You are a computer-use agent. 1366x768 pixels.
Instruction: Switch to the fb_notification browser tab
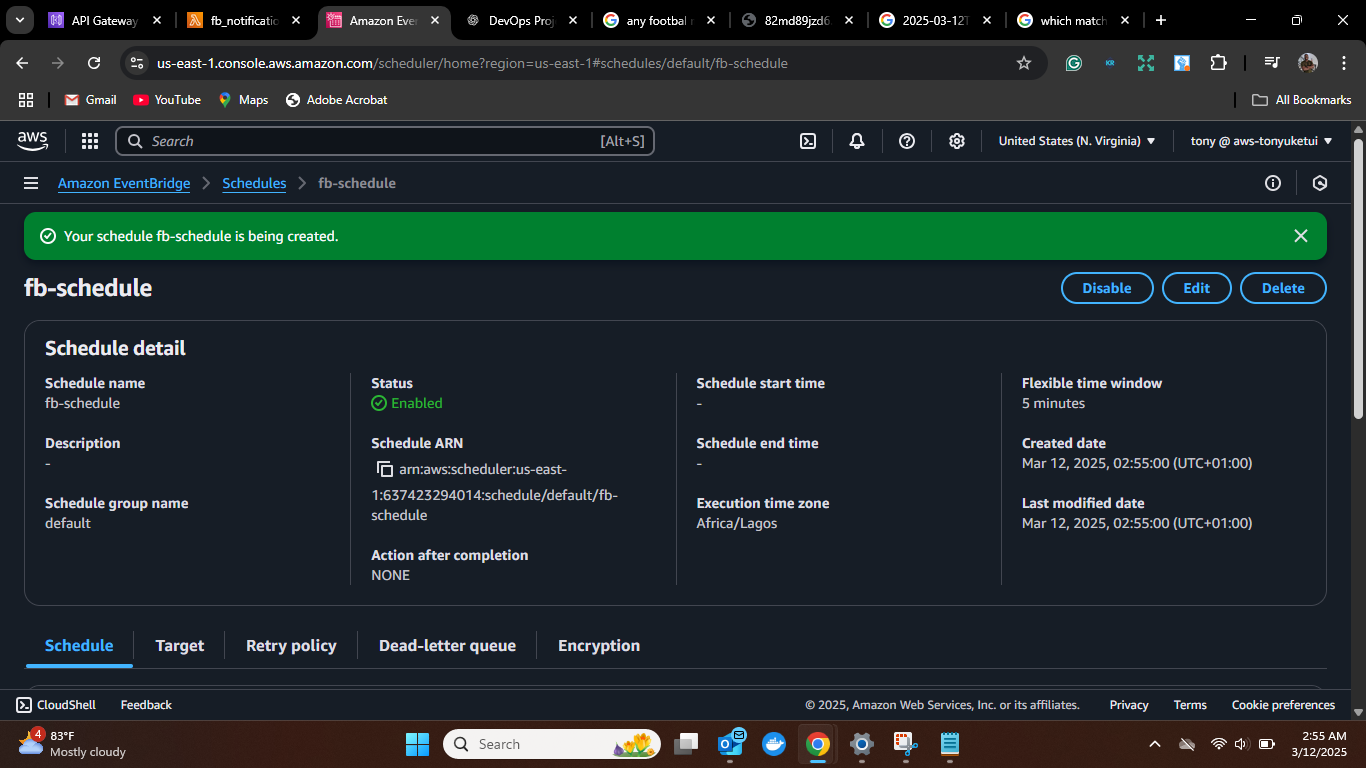pyautogui.click(x=243, y=20)
